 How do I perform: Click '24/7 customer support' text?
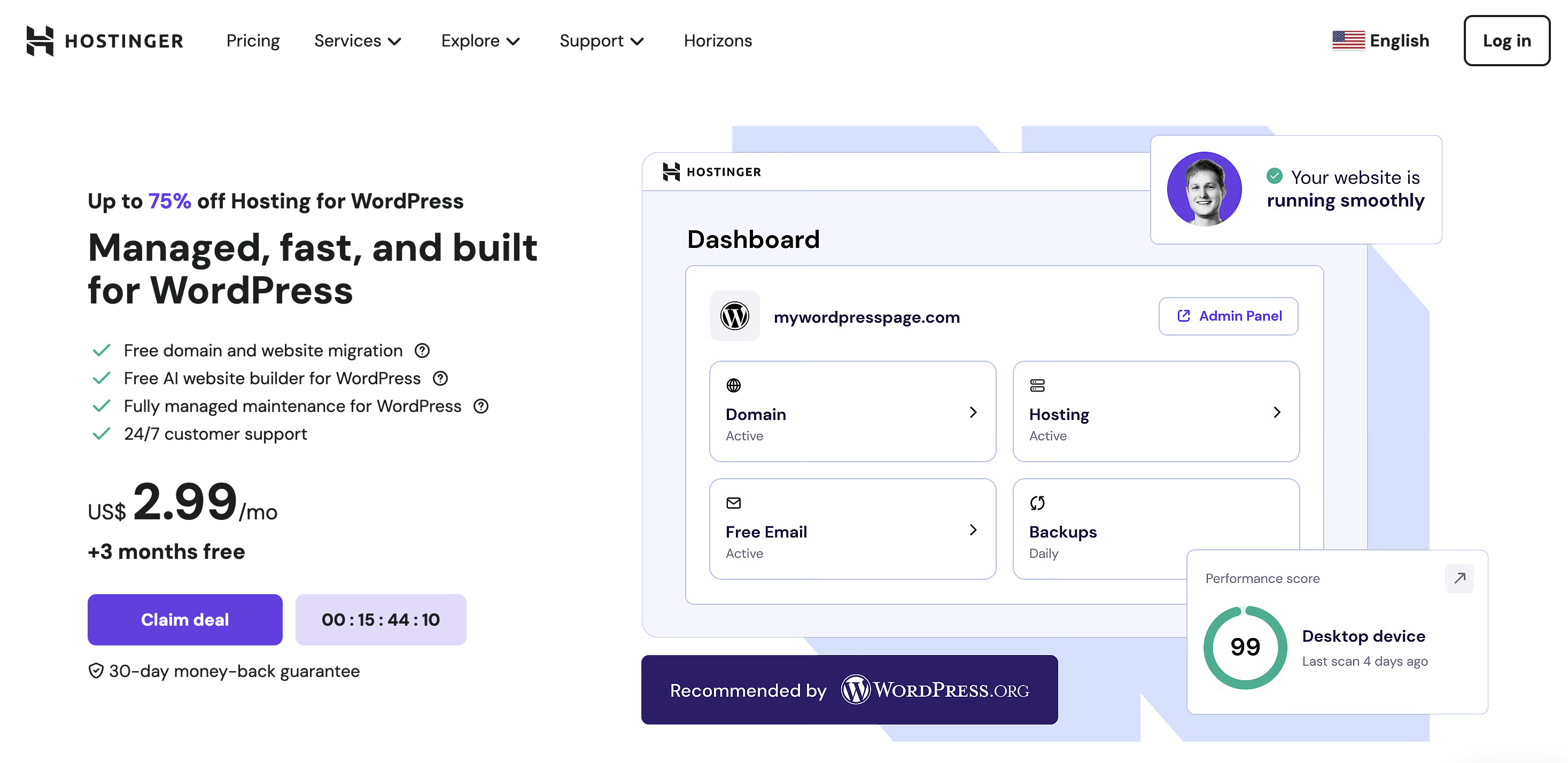point(215,434)
